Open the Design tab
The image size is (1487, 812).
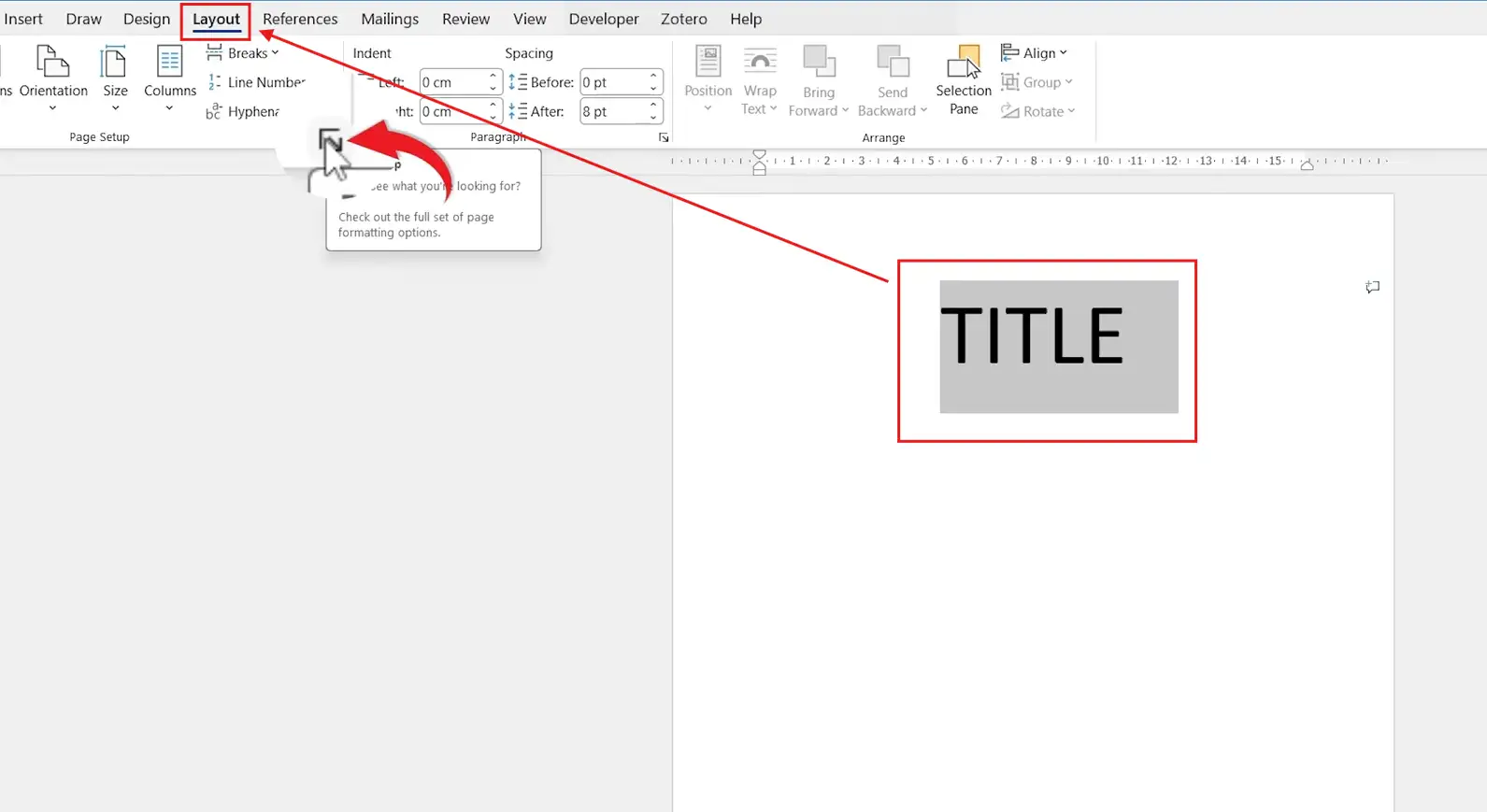click(147, 19)
